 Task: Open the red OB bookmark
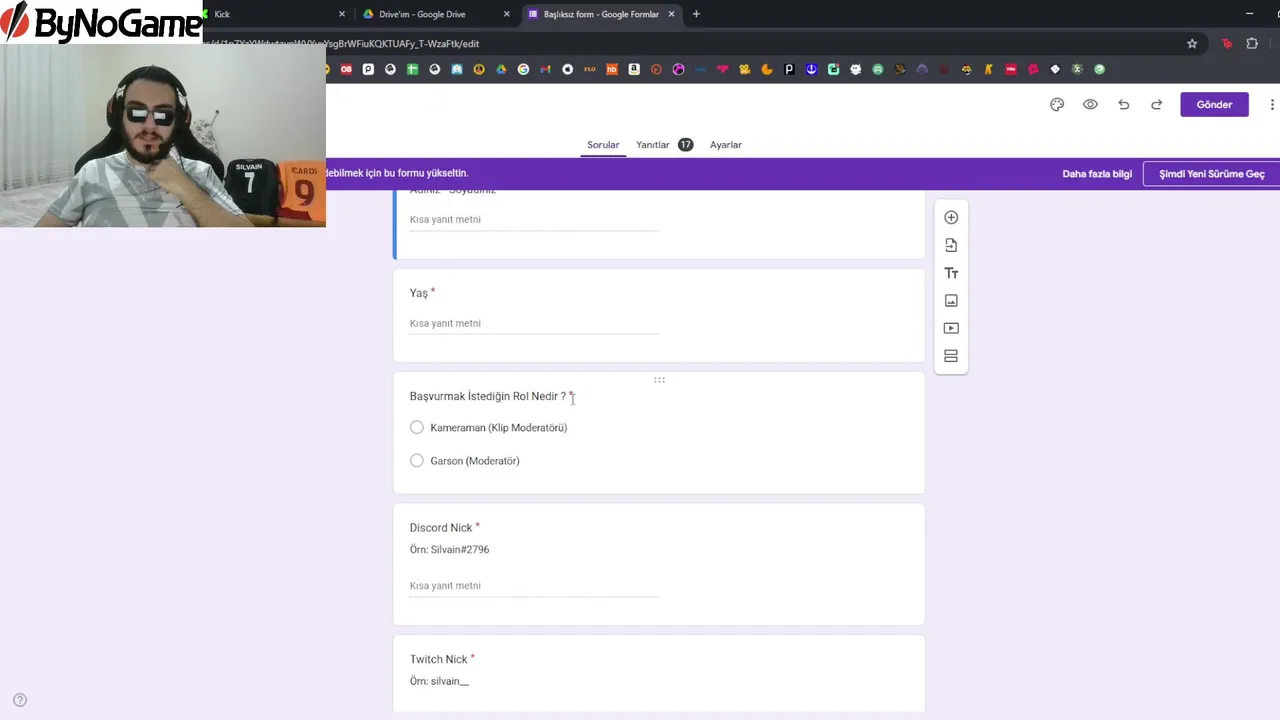coord(346,69)
